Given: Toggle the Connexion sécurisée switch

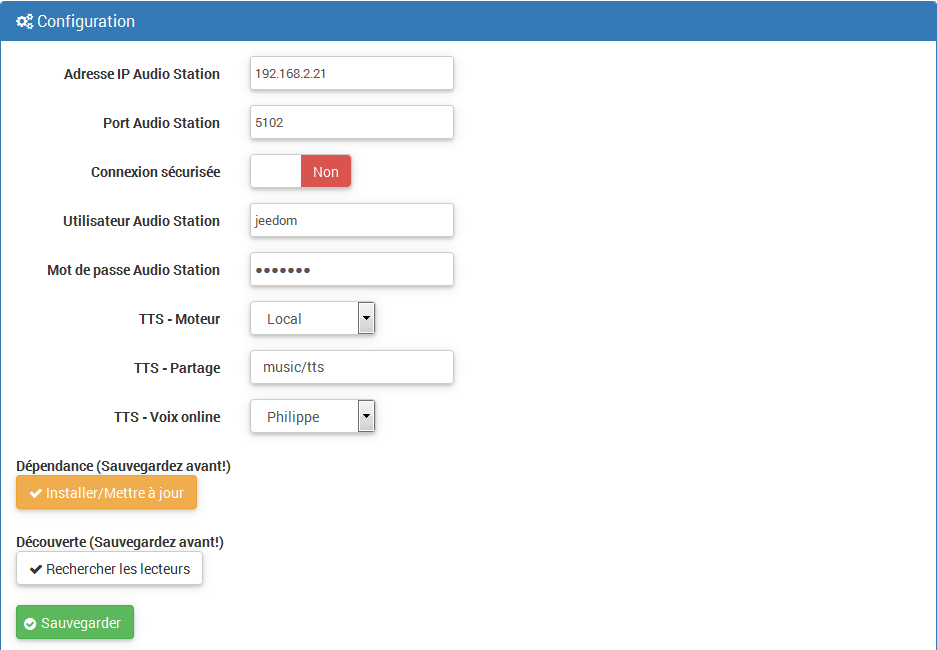Looking at the screenshot, I should [301, 171].
